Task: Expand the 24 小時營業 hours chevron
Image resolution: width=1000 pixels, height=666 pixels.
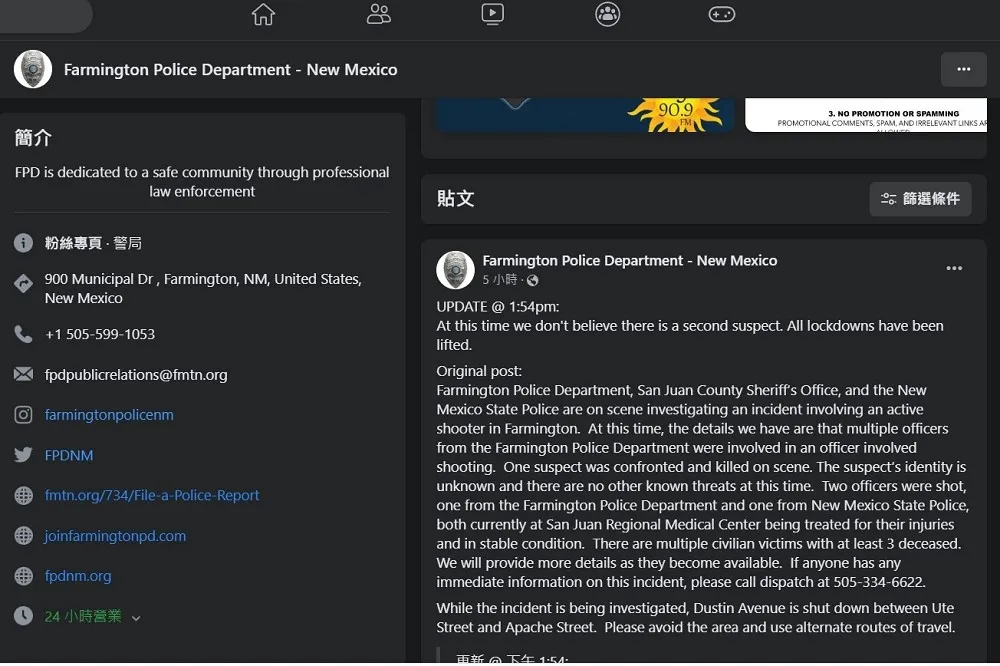Action: [136, 618]
